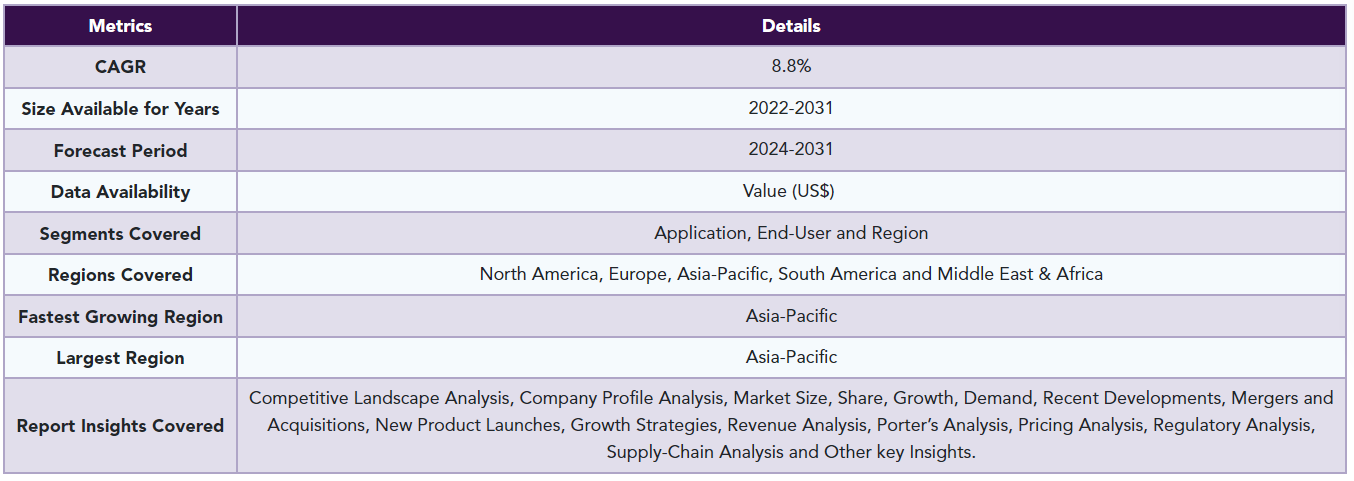Select the CAGR row label
1354x481 pixels.
[x=120, y=67]
